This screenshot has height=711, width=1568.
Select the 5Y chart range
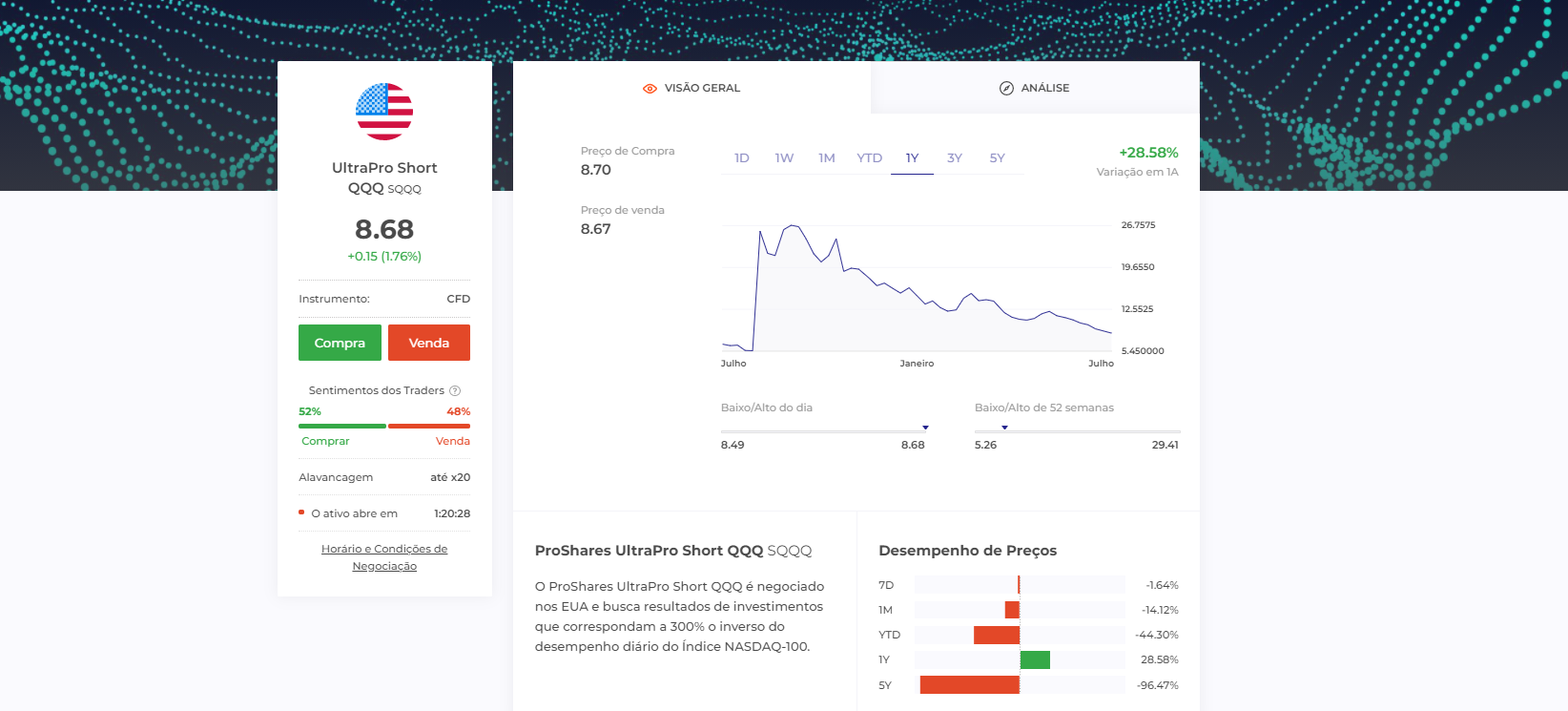coord(998,158)
